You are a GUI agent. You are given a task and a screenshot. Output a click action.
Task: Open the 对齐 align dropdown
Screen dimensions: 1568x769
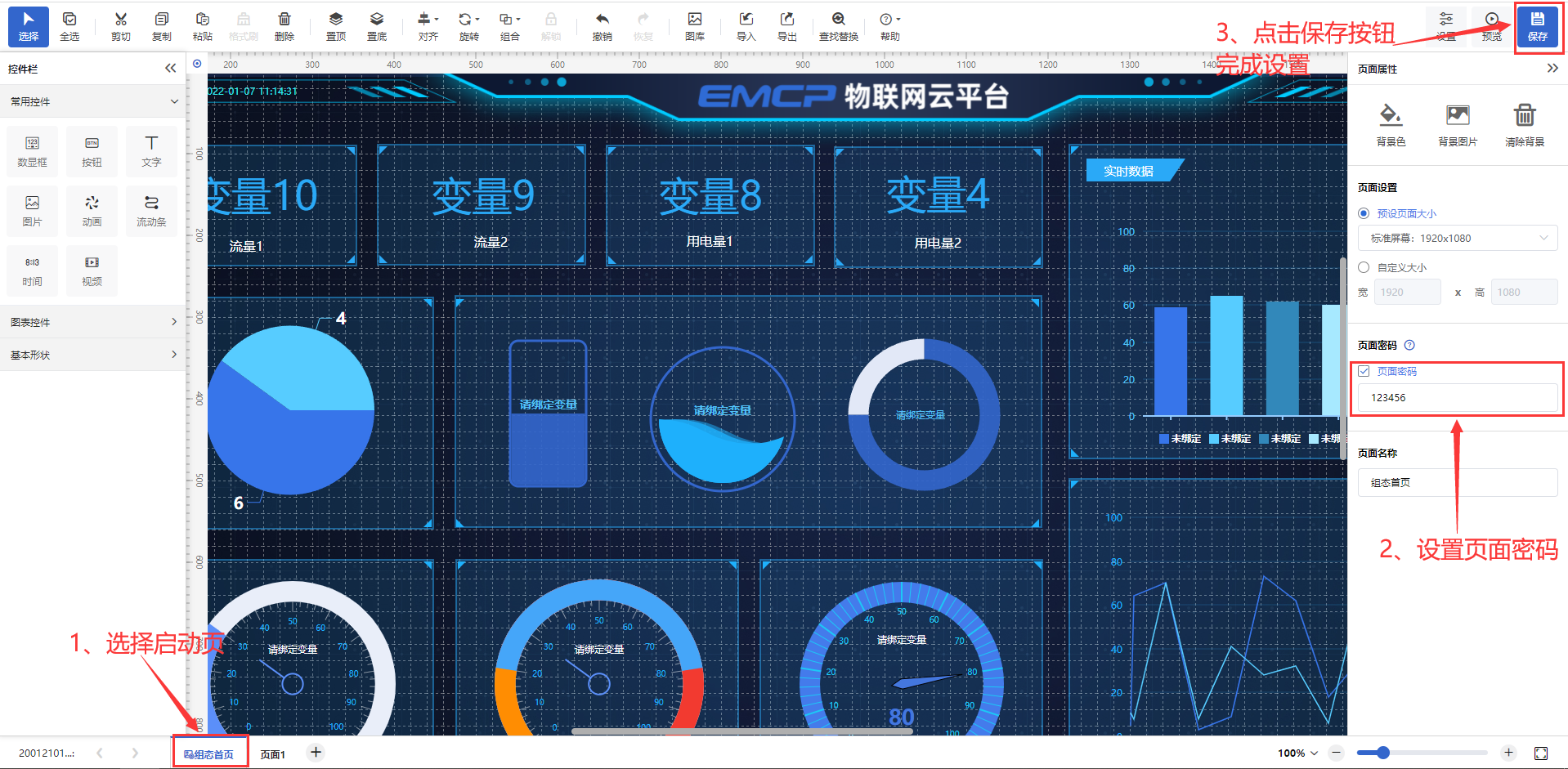point(428,26)
